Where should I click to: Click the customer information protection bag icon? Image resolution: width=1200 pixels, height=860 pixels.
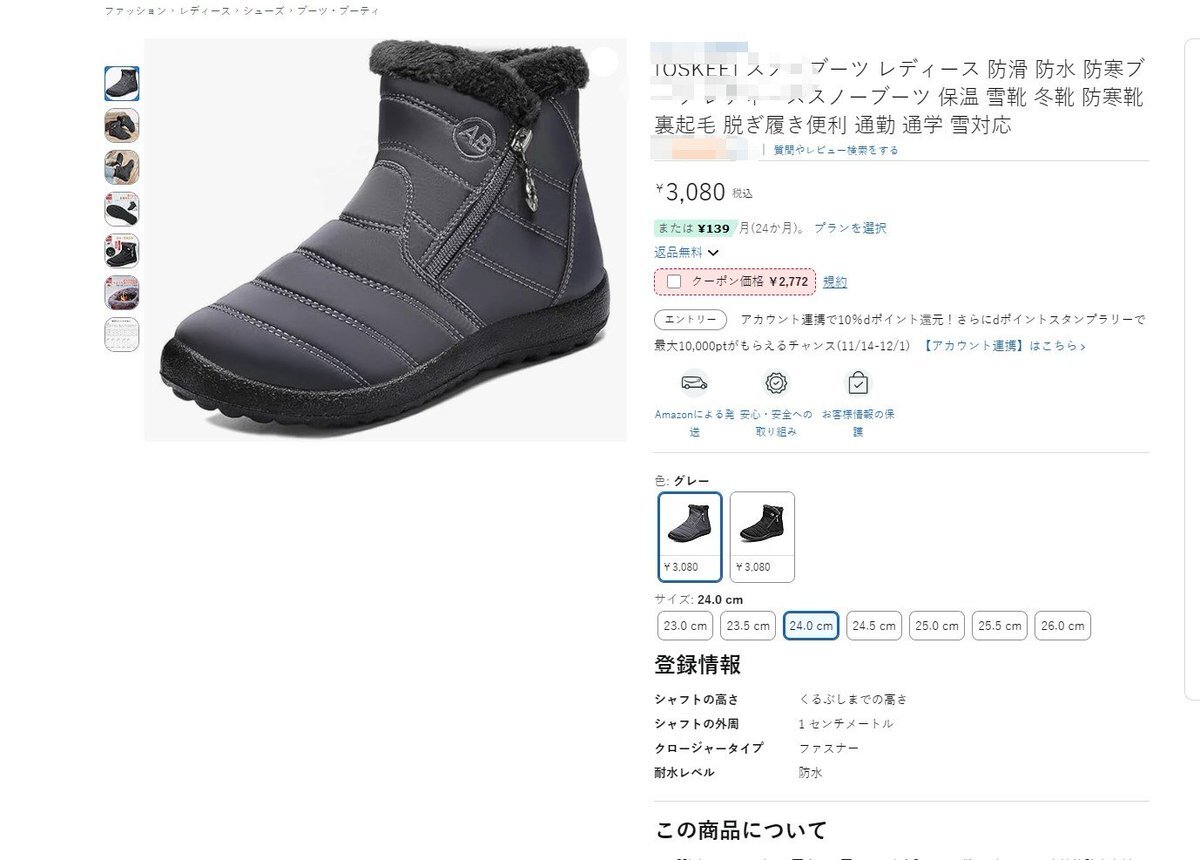pyautogui.click(x=858, y=384)
